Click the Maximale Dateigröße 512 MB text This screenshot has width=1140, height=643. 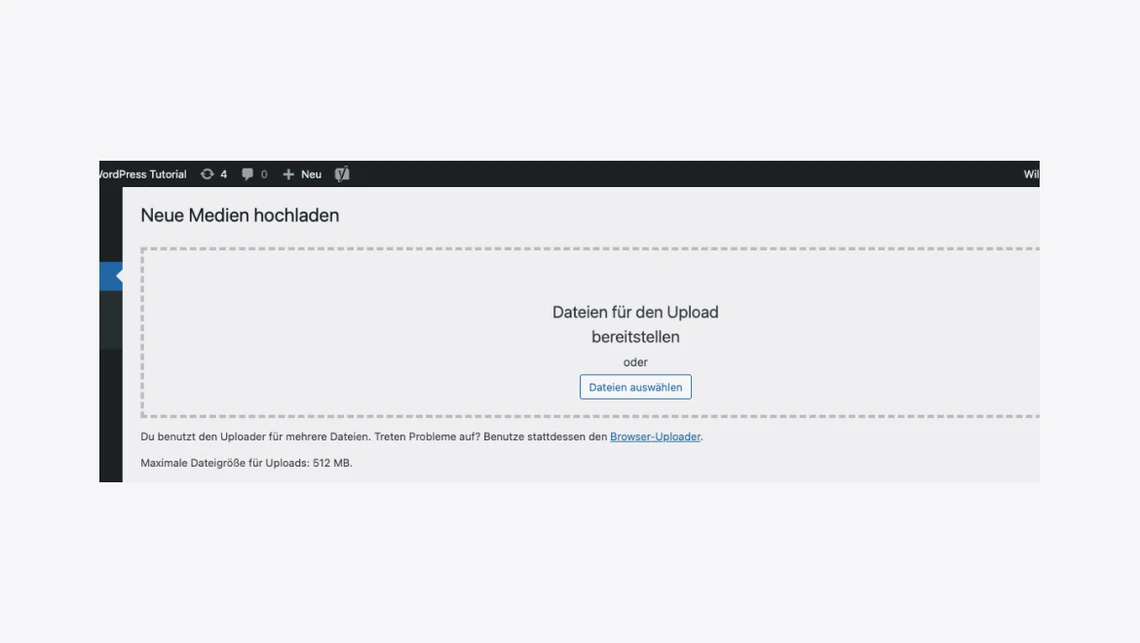pyautogui.click(x=246, y=463)
